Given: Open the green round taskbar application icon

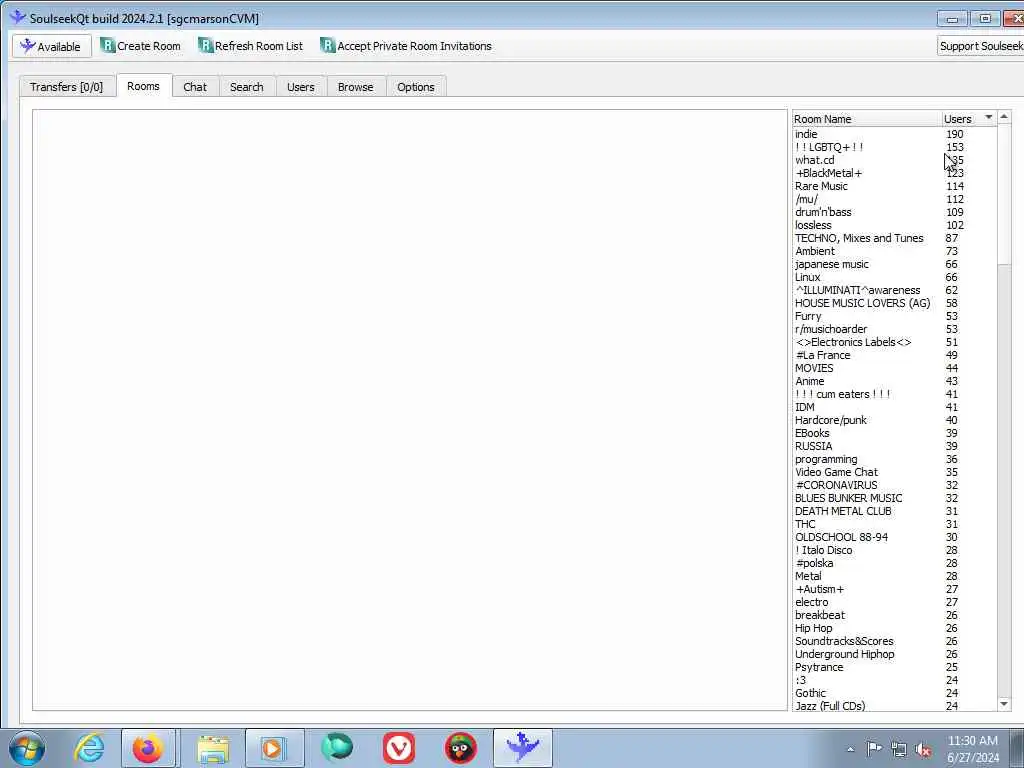Looking at the screenshot, I should 337,748.
